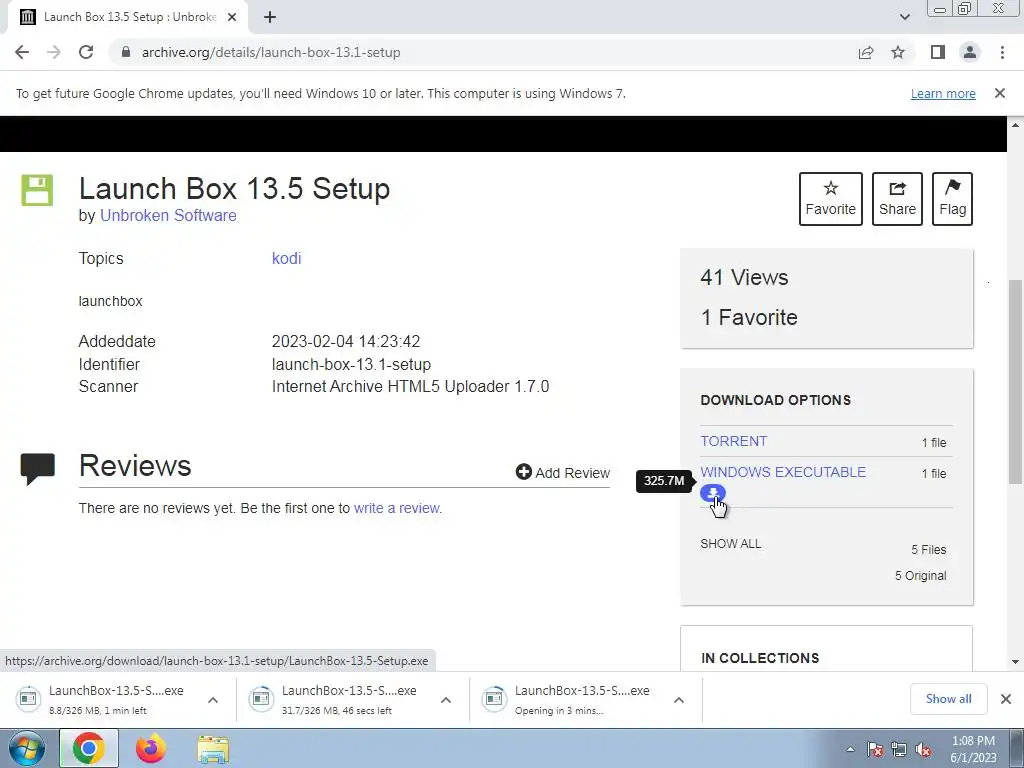Click the page vertical scrollbar thumb
The image size is (1024, 768).
click(x=1015, y=382)
